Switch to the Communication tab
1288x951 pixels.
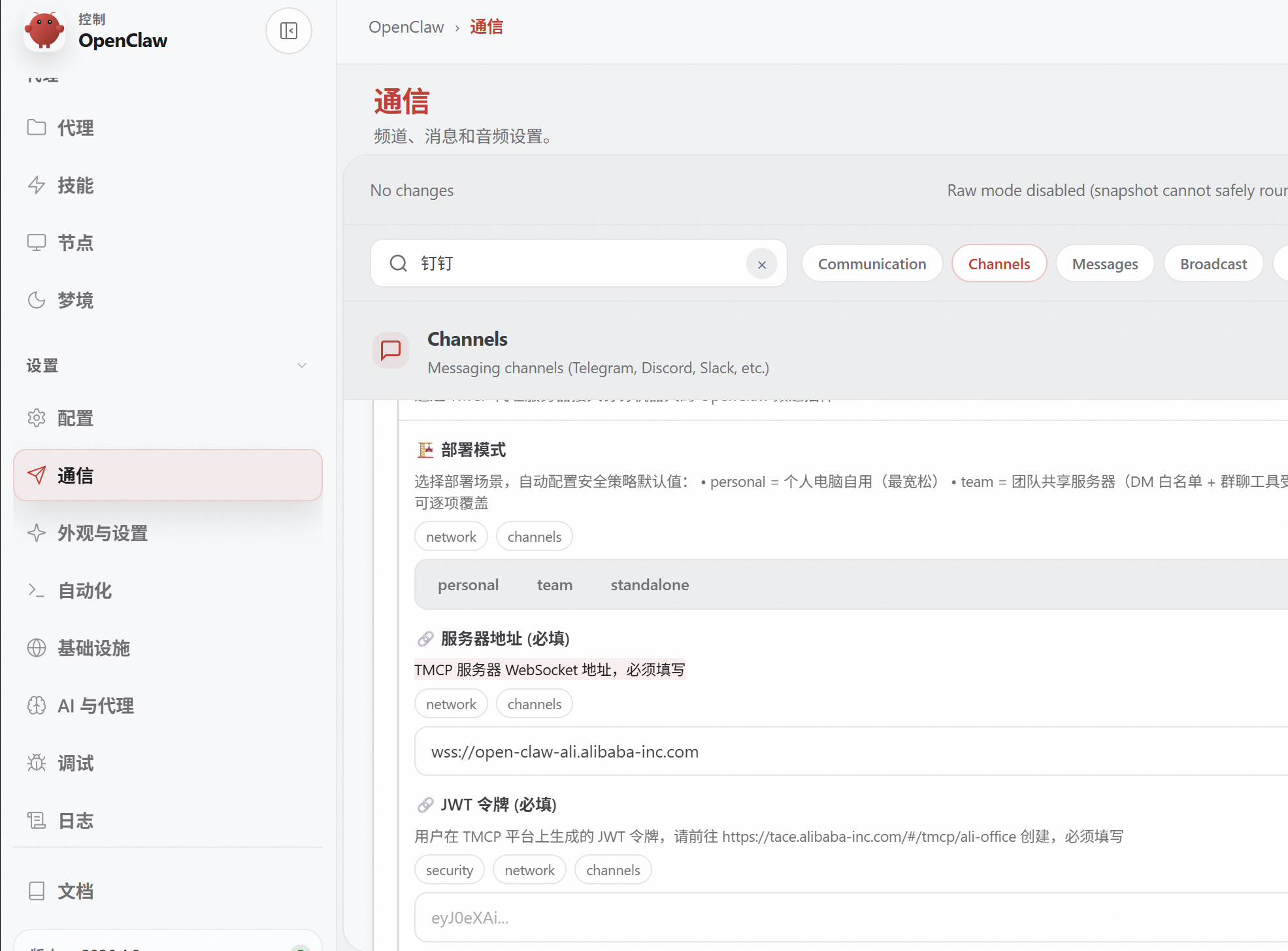point(872,264)
